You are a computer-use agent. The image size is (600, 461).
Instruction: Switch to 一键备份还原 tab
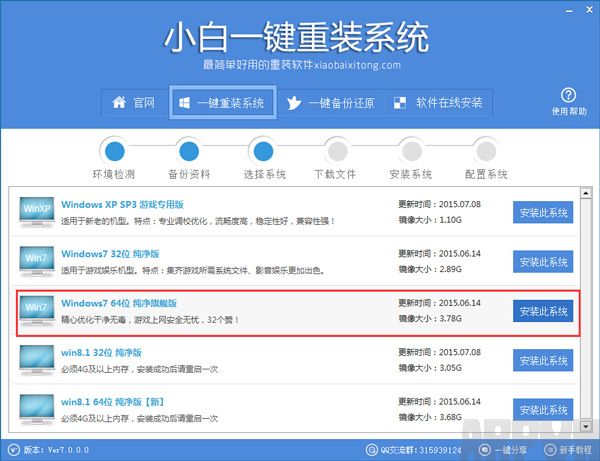pos(329,102)
